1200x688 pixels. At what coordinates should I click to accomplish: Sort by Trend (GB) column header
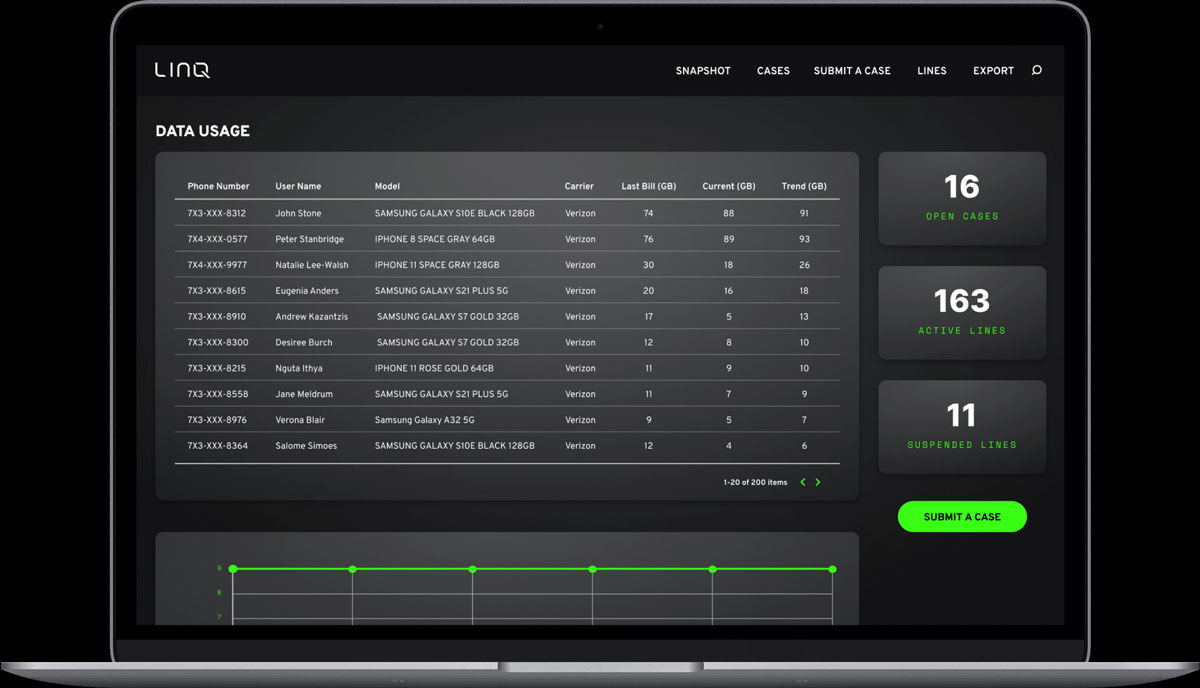pos(804,186)
